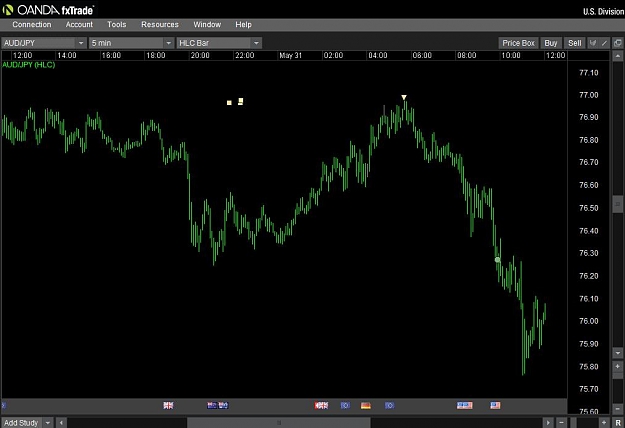Open the Tools menu
This screenshot has width=625, height=428.
(x=116, y=25)
